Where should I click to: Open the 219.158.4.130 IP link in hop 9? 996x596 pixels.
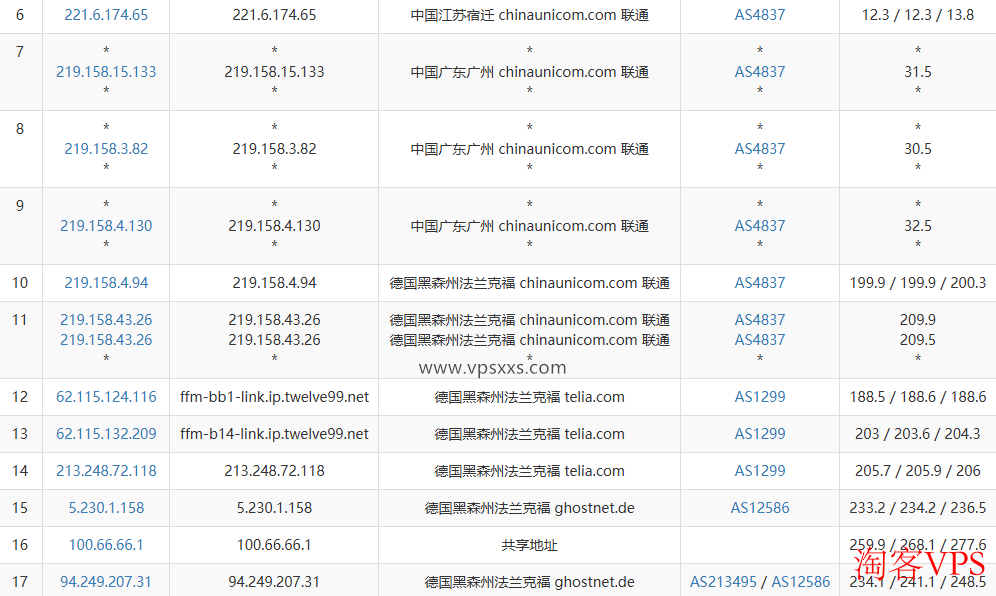pyautogui.click(x=106, y=226)
